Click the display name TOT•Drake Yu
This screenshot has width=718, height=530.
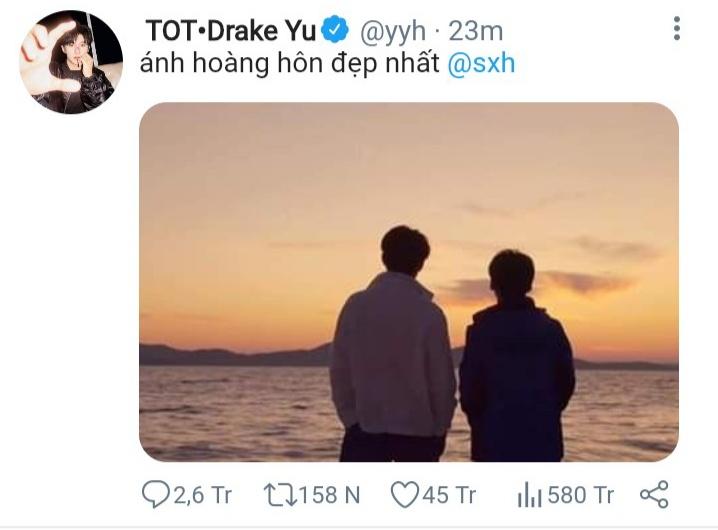click(x=230, y=31)
